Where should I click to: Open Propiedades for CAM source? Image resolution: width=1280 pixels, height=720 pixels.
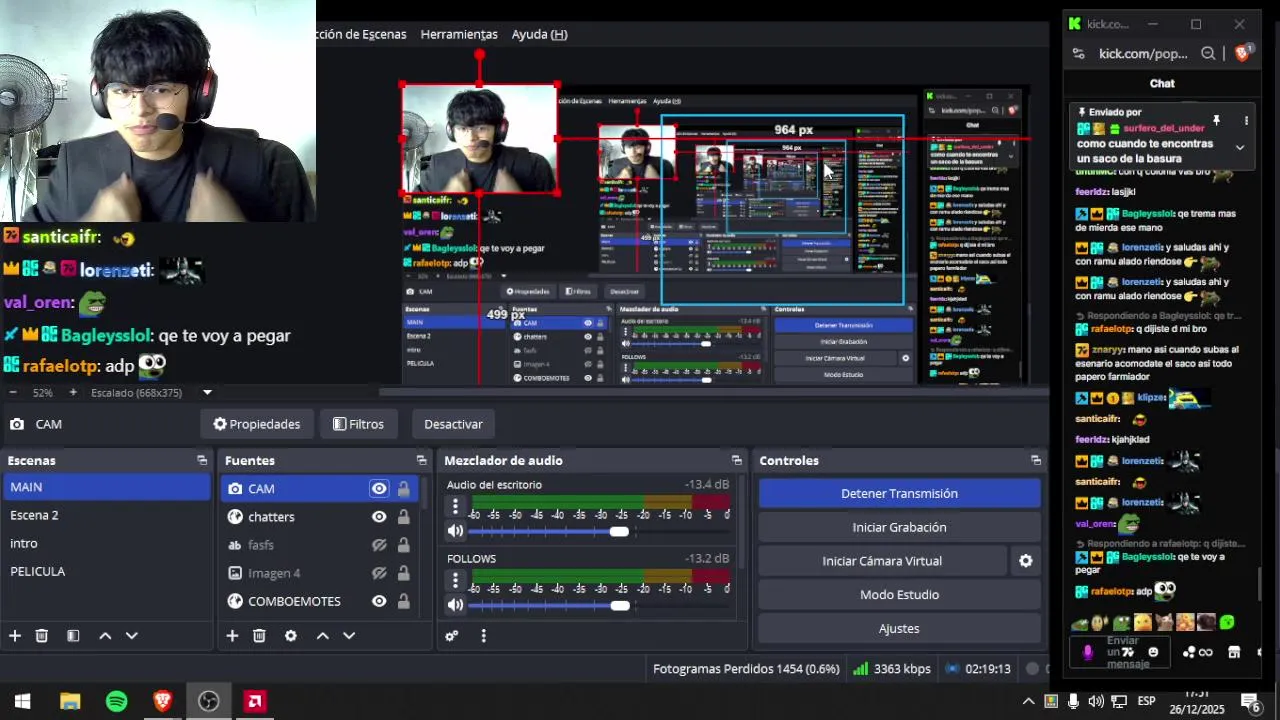(257, 424)
